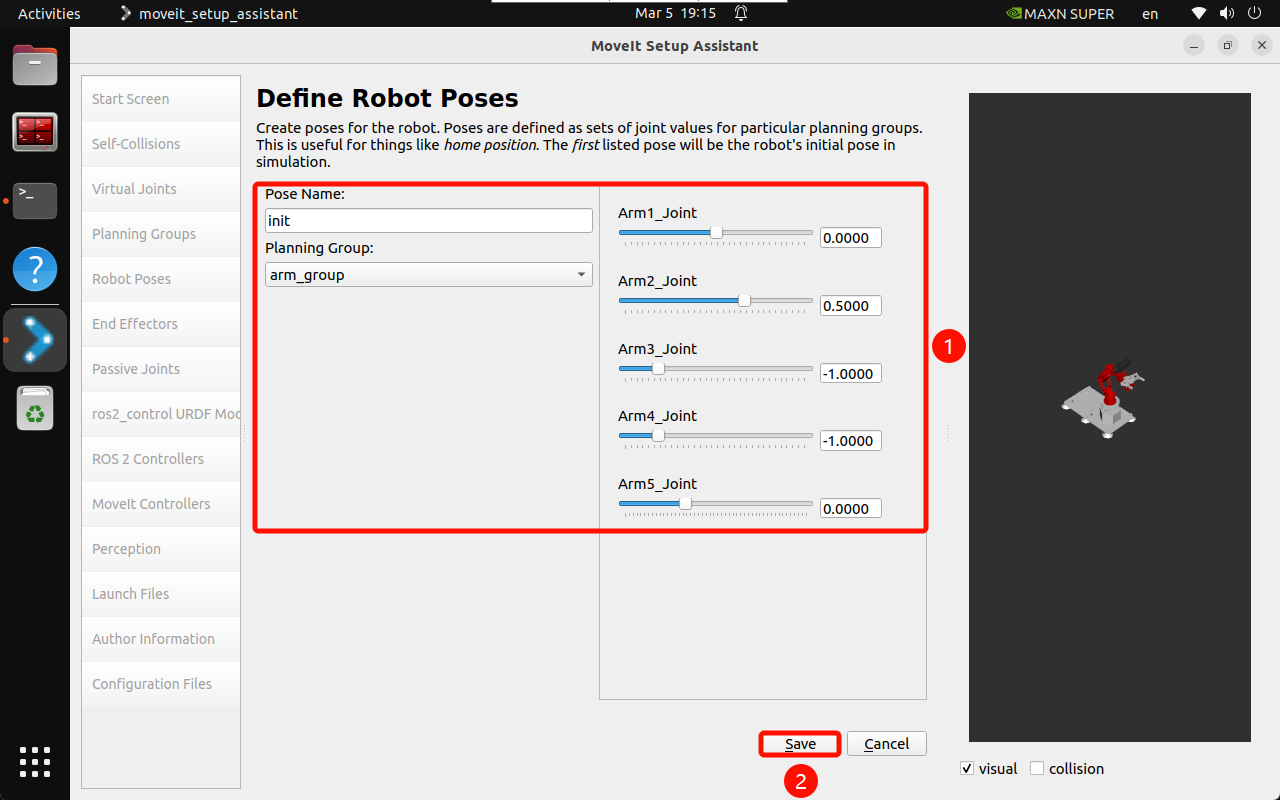Go to Configuration Files step

[x=161, y=684]
